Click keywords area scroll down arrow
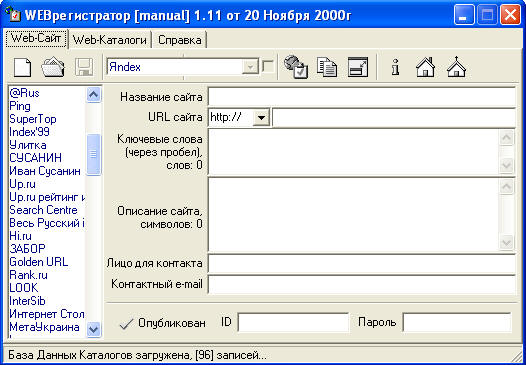Screen dimensions: 526x365 coord(507,165)
